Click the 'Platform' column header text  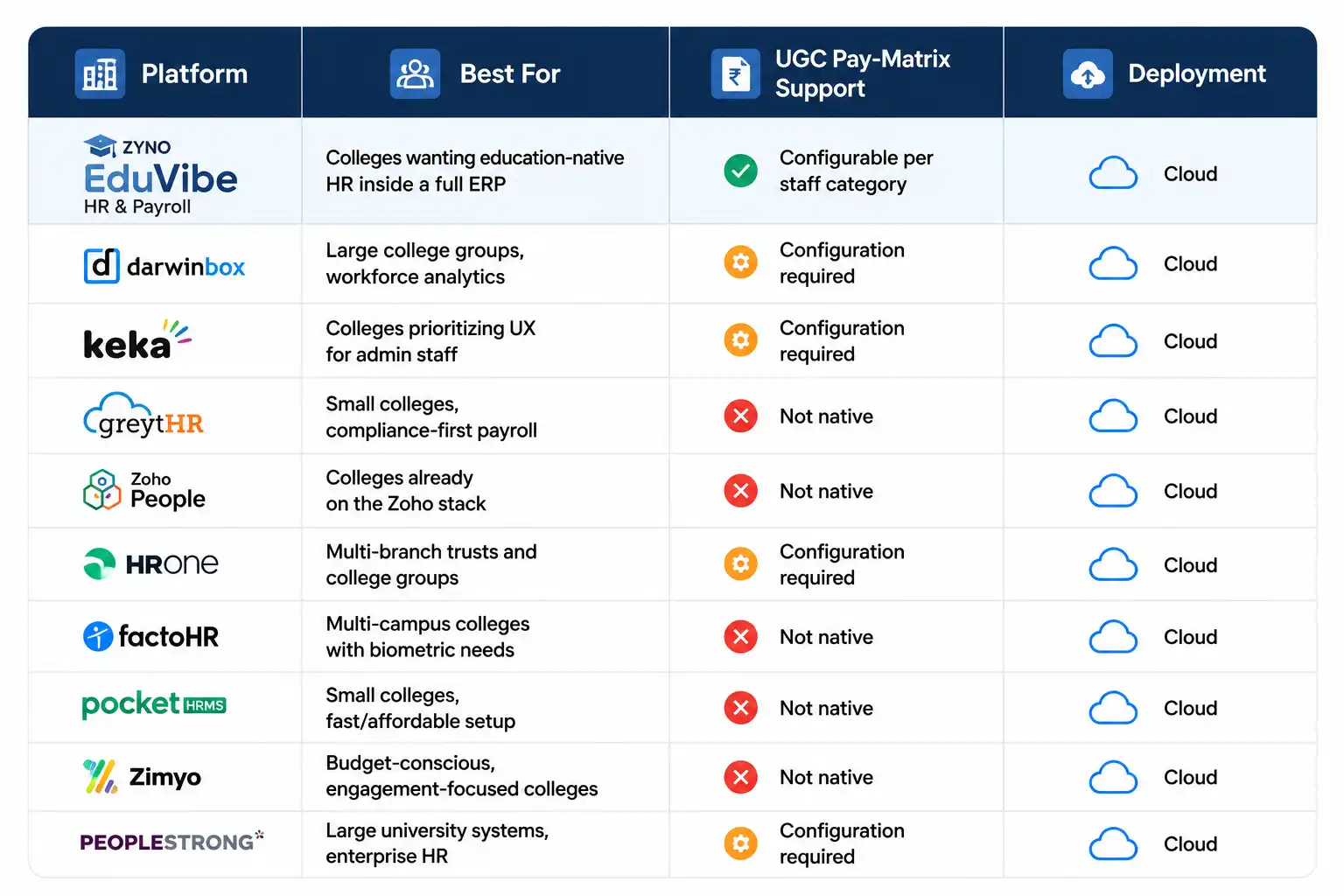pos(194,74)
